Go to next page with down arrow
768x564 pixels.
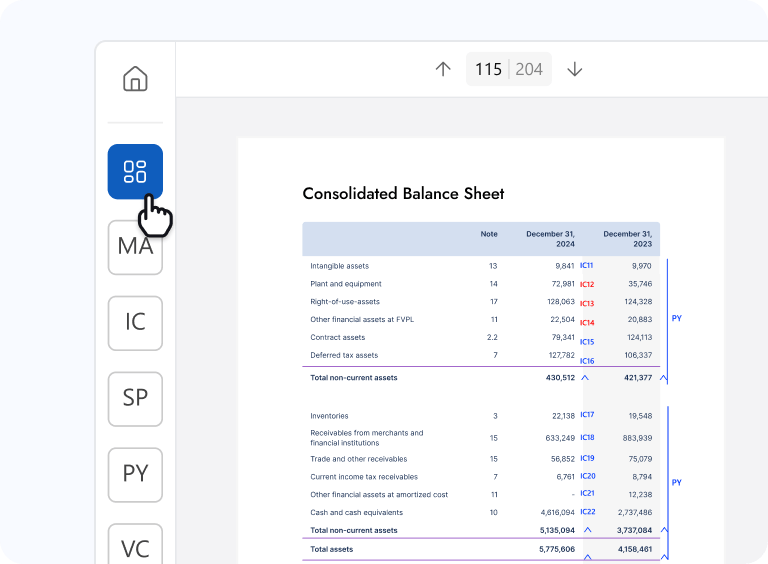[574, 69]
